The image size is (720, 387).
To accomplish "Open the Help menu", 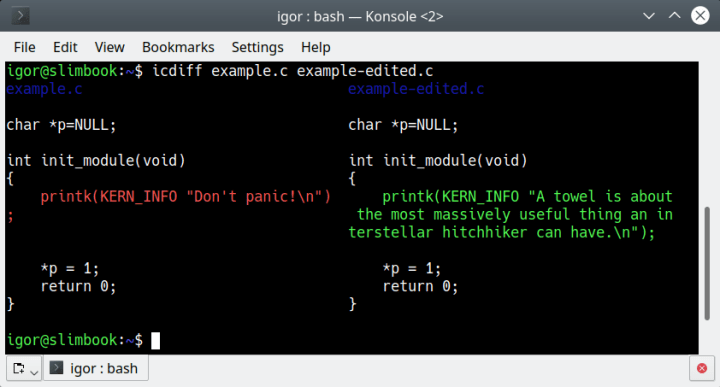I will tap(315, 47).
